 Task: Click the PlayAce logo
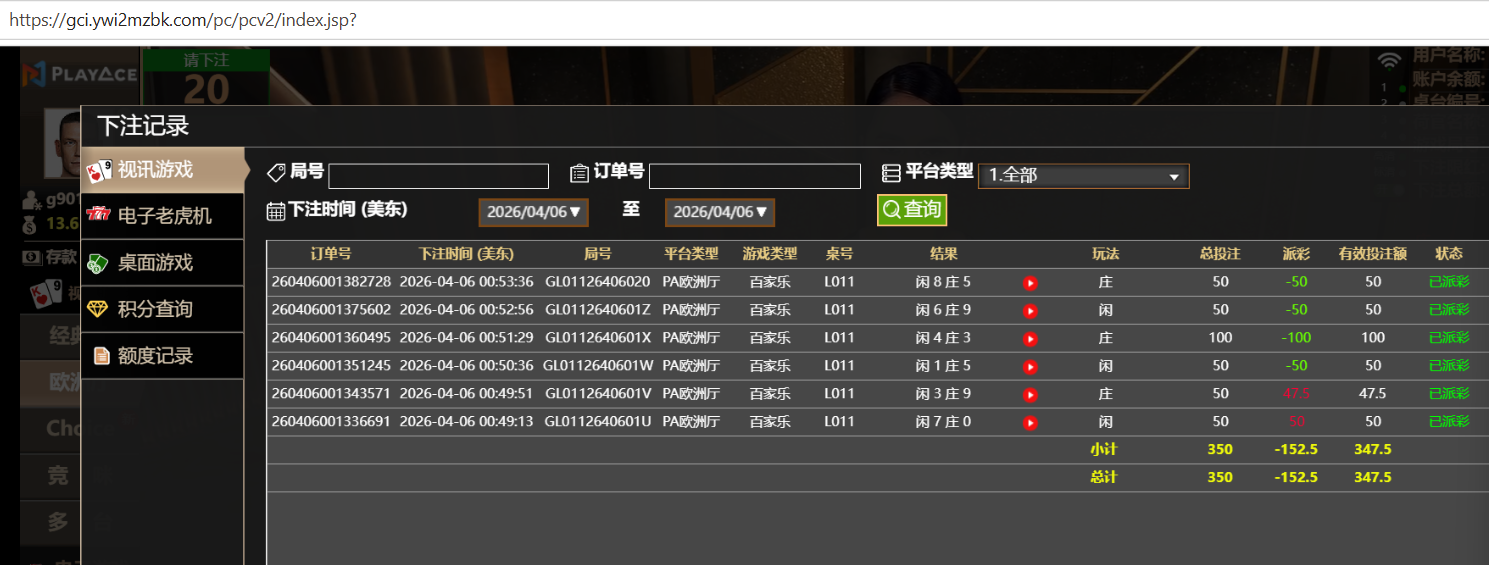coord(80,74)
